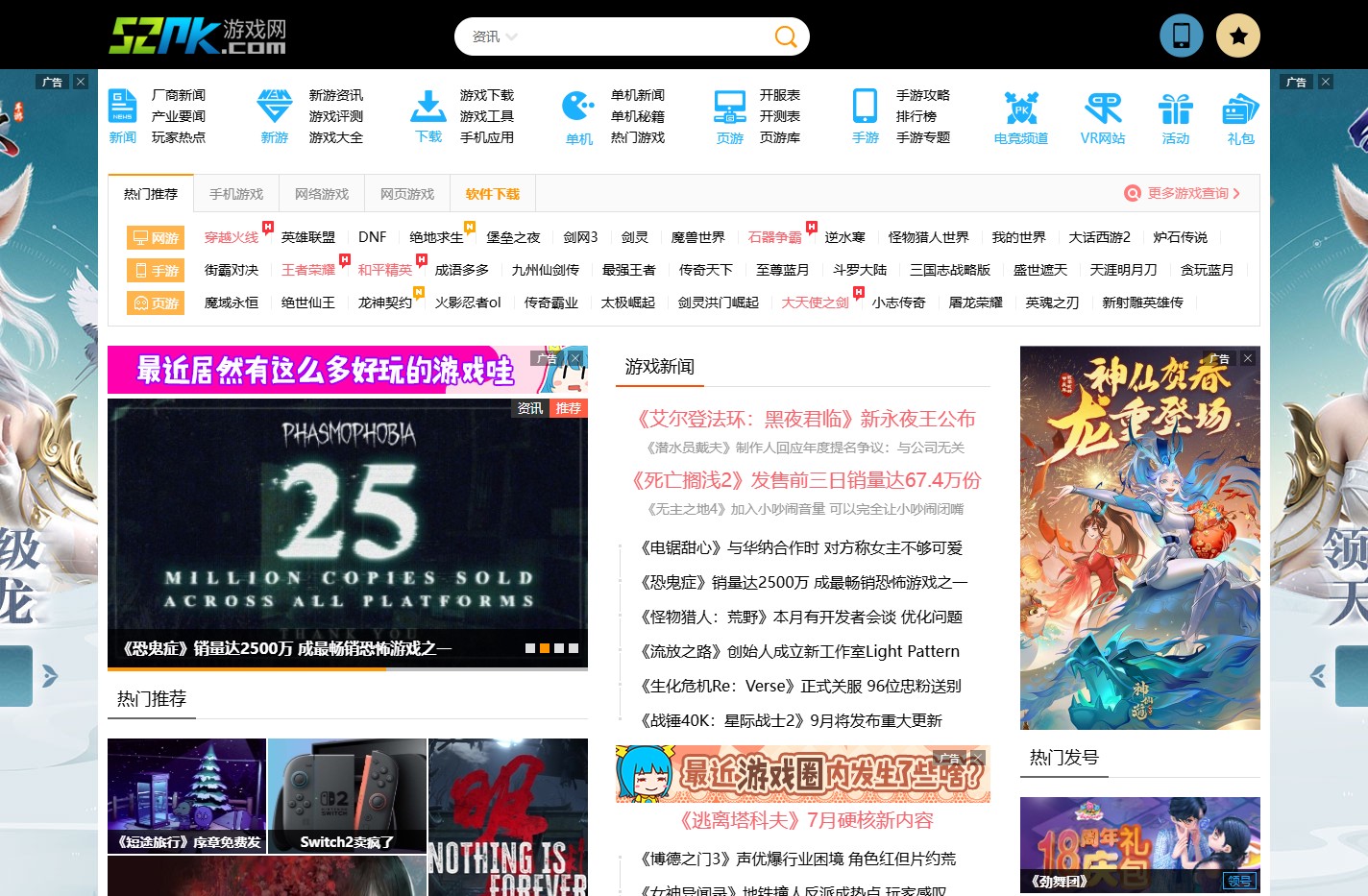Open the 手机应用 link
The image size is (1368, 896).
click(487, 137)
